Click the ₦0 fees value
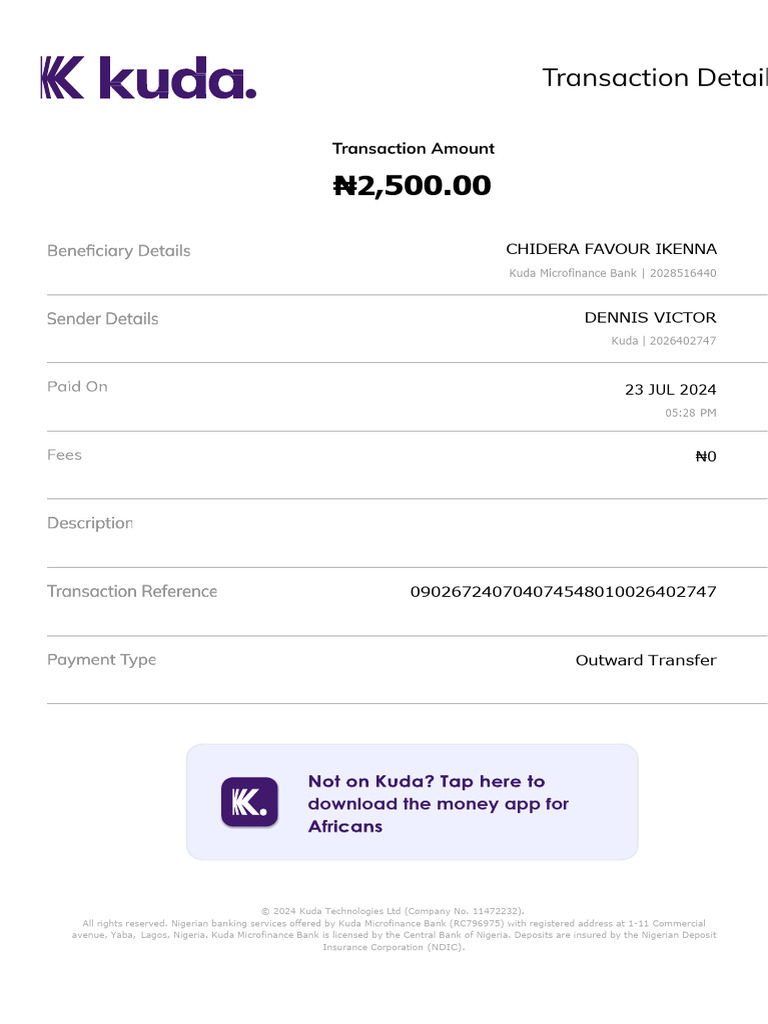This screenshot has width=768, height=1024. (705, 457)
